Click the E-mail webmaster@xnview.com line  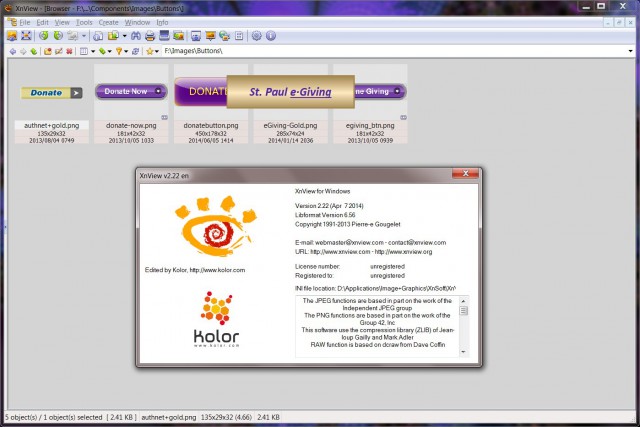coord(370,242)
